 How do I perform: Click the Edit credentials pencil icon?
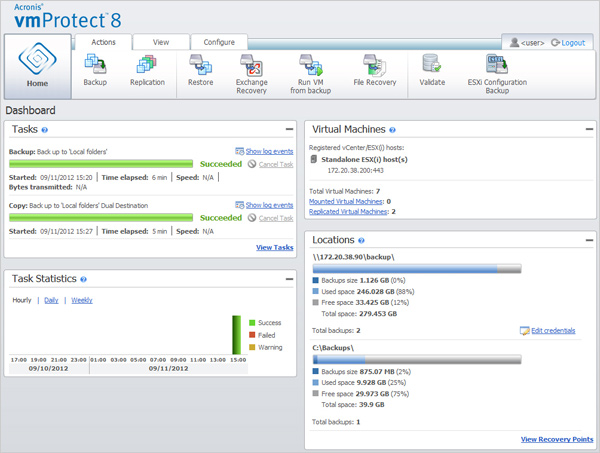524,331
